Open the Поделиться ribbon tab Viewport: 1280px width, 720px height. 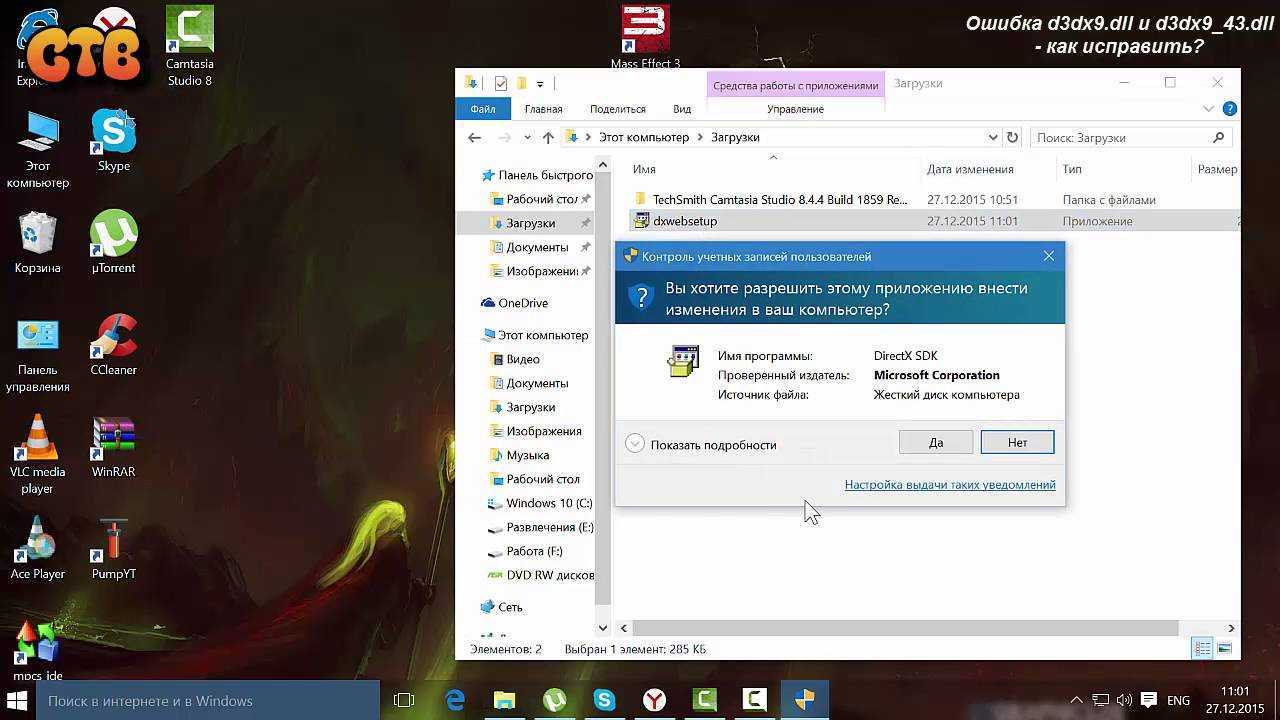click(617, 109)
